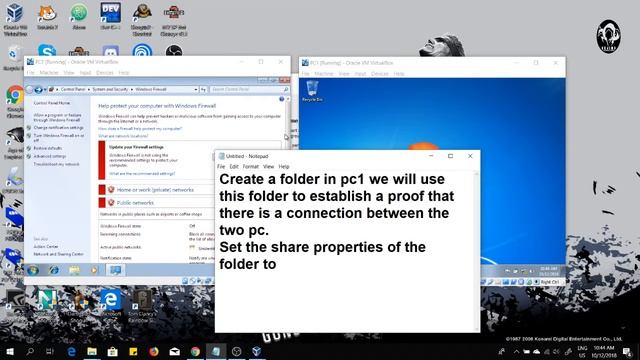Open File Explorer from host taskbar
Image resolution: width=640 pixels, height=360 pixels.
pos(92,351)
